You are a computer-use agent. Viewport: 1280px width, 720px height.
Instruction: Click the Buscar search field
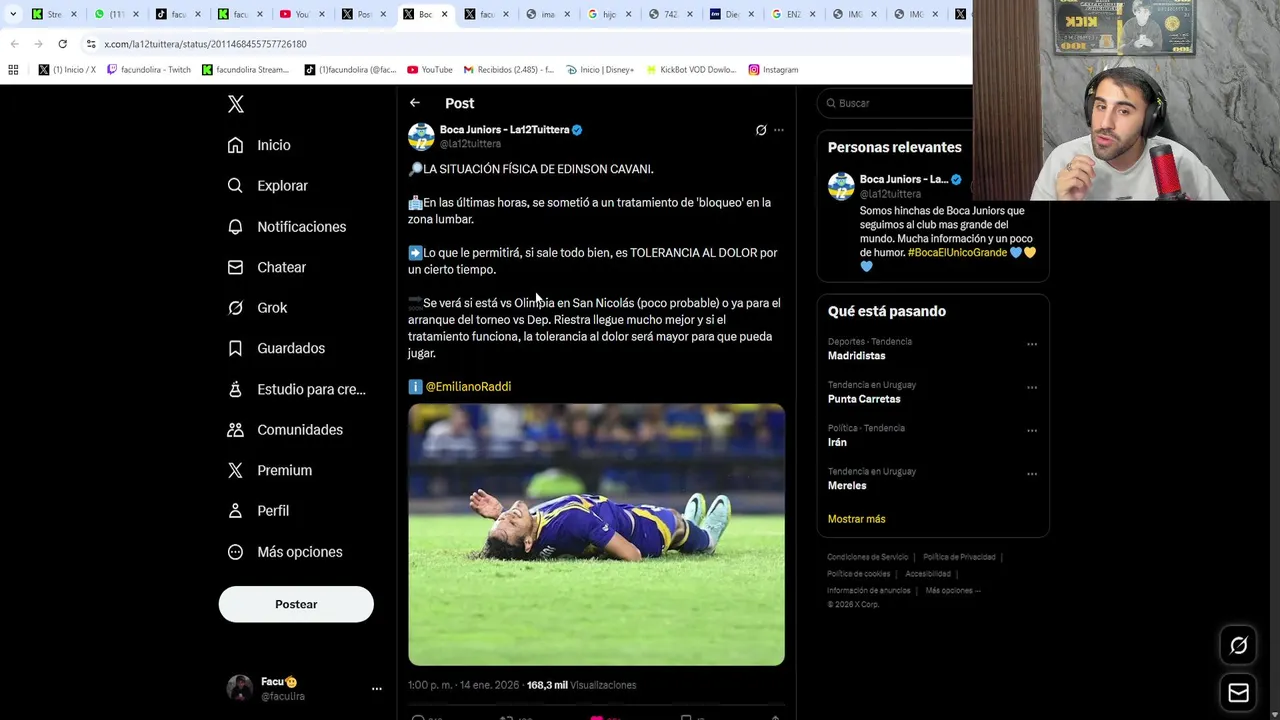tap(896, 103)
